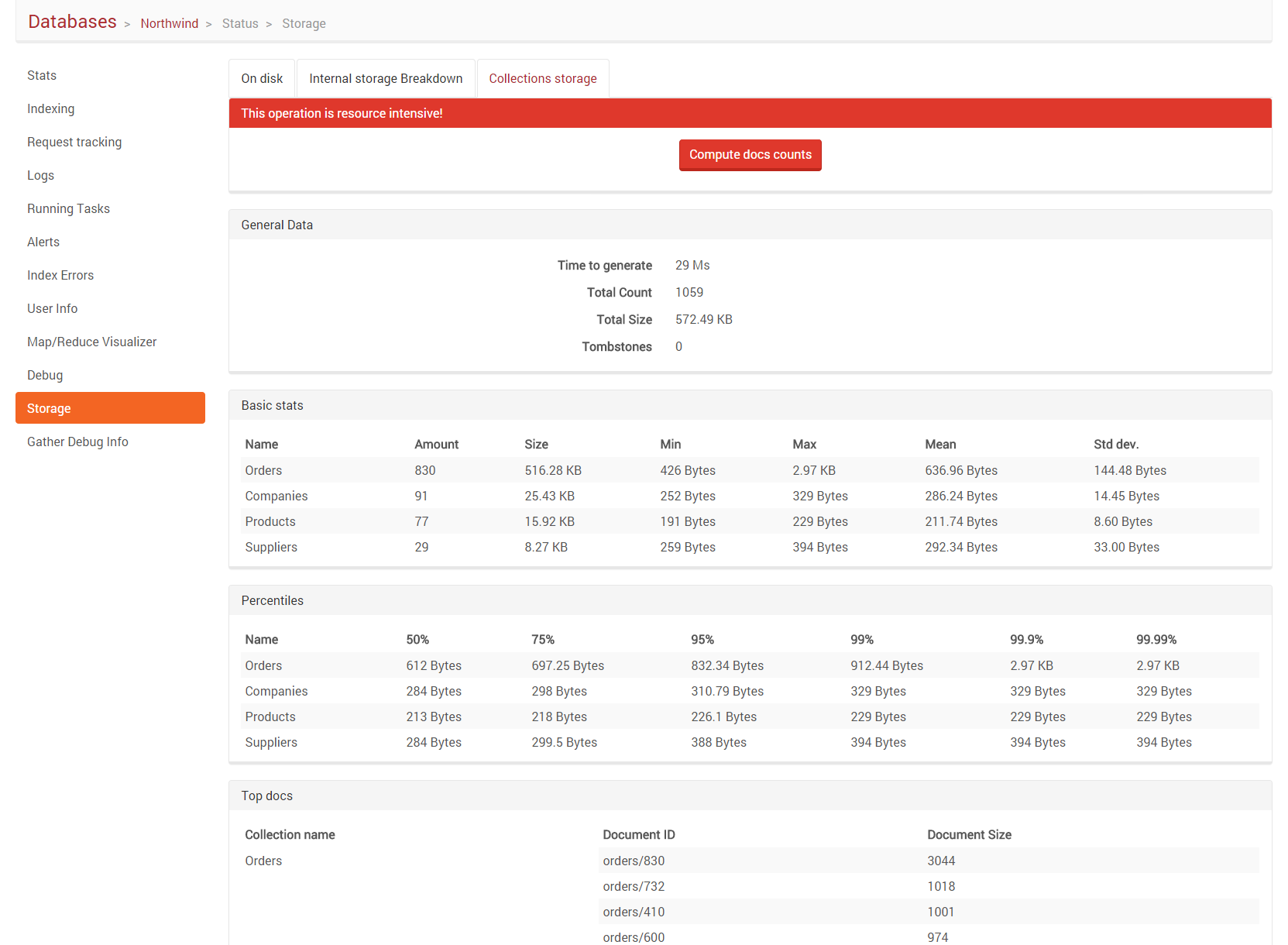Open Indexing in the sidebar
The height and width of the screenshot is (945, 1288).
pos(110,108)
